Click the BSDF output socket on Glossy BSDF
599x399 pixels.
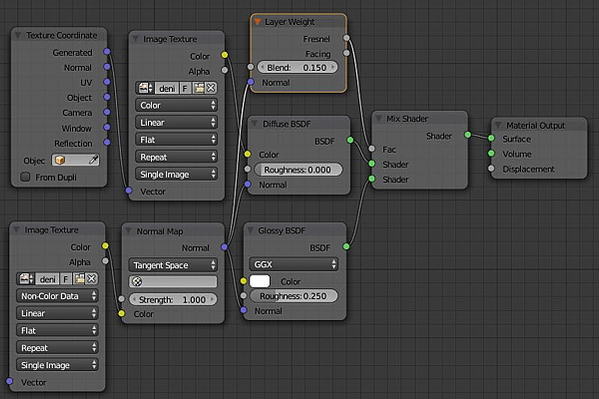pyautogui.click(x=346, y=247)
